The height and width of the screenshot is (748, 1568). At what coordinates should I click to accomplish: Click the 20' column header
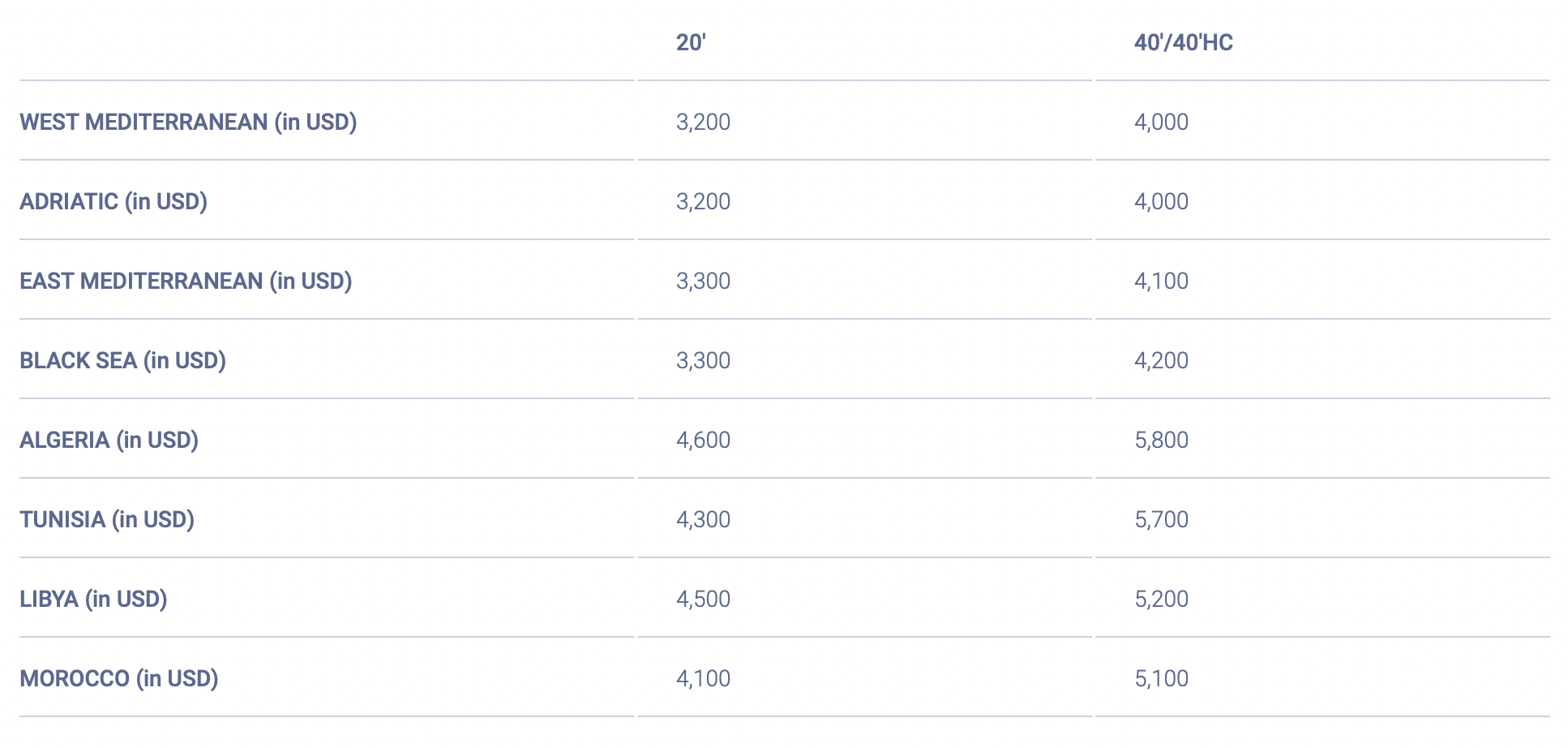[x=691, y=42]
